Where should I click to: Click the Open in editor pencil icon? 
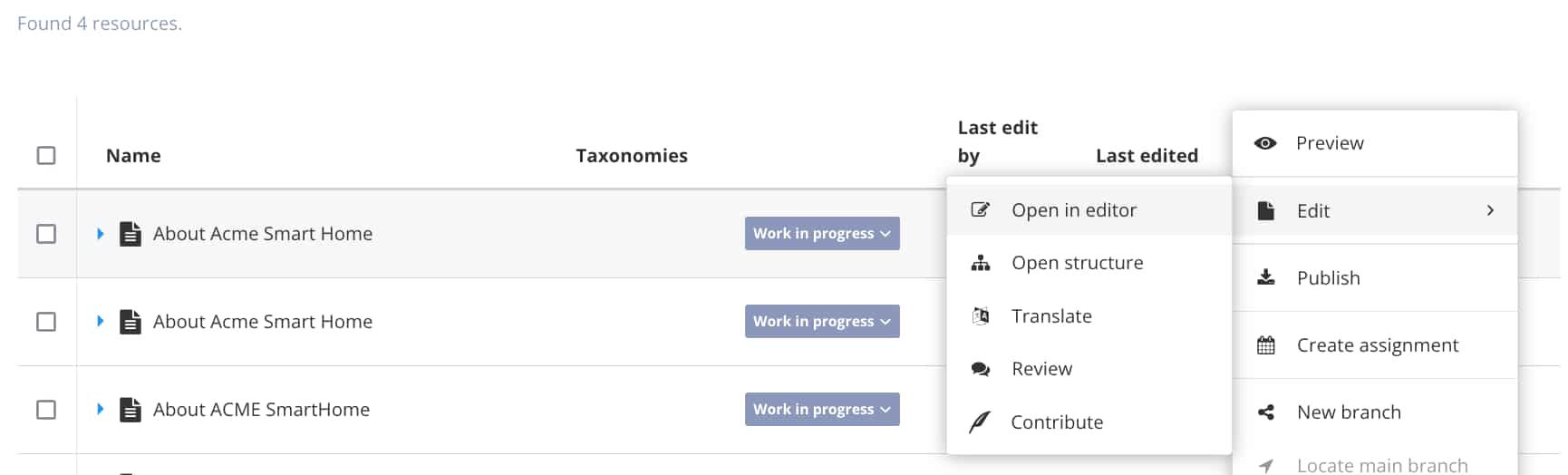(x=980, y=209)
